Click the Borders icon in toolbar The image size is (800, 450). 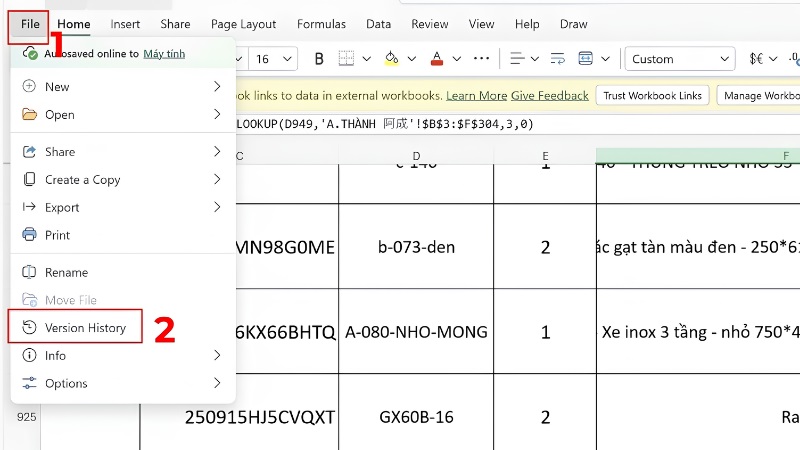(346, 59)
